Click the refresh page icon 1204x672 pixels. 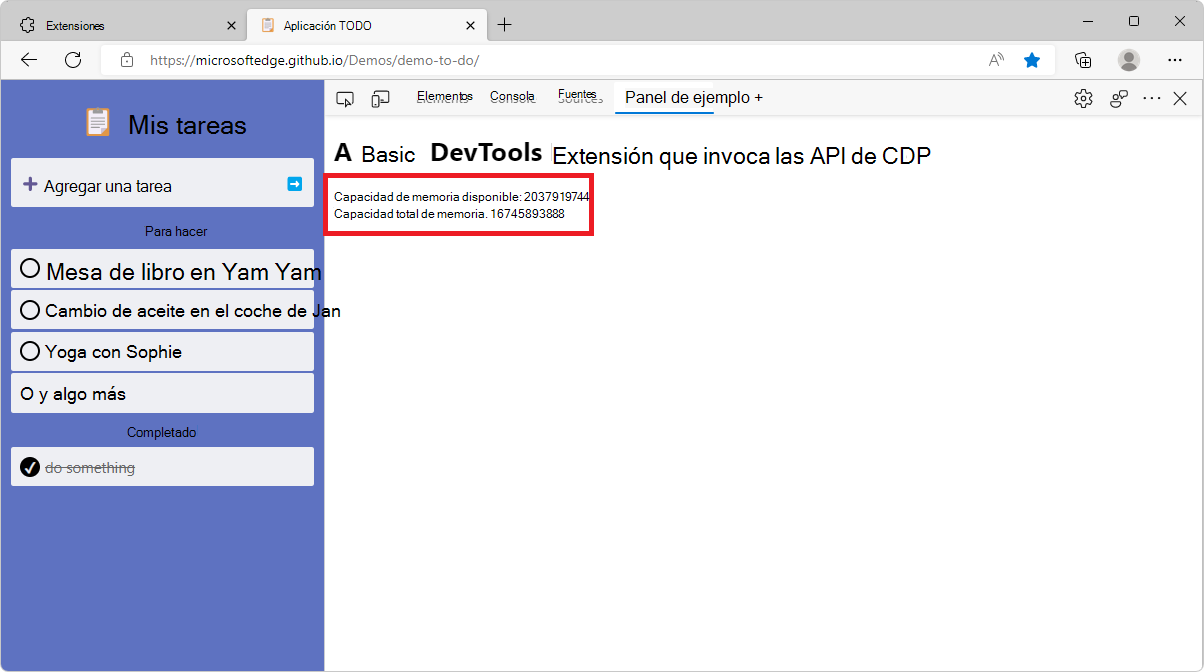(x=72, y=59)
